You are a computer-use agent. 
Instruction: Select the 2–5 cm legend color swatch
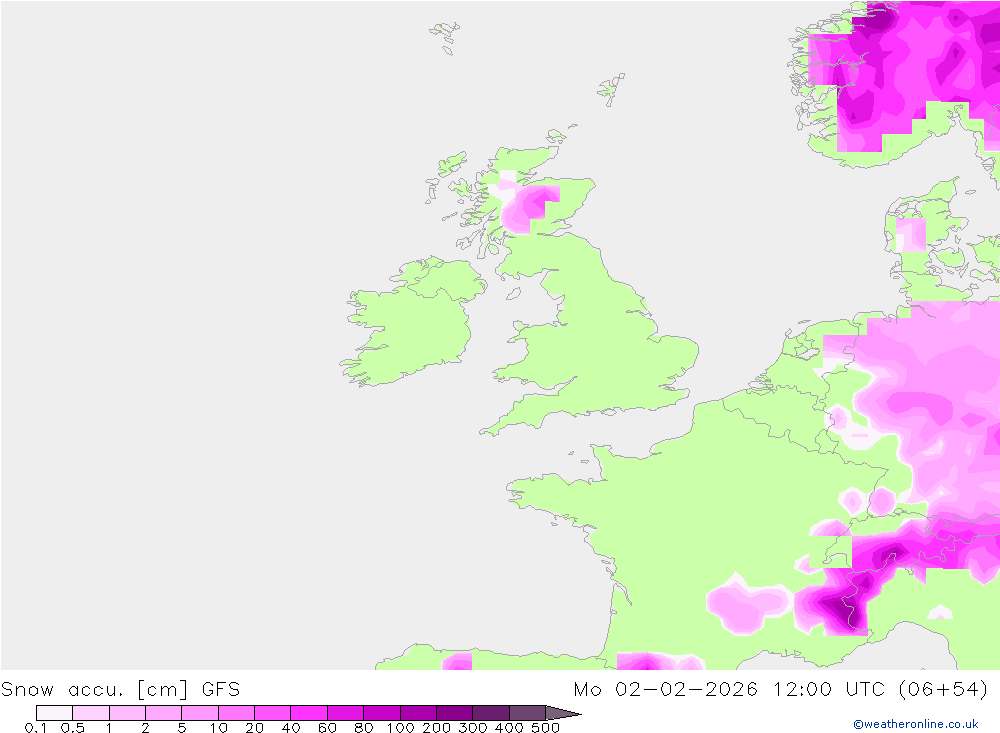pos(163,713)
